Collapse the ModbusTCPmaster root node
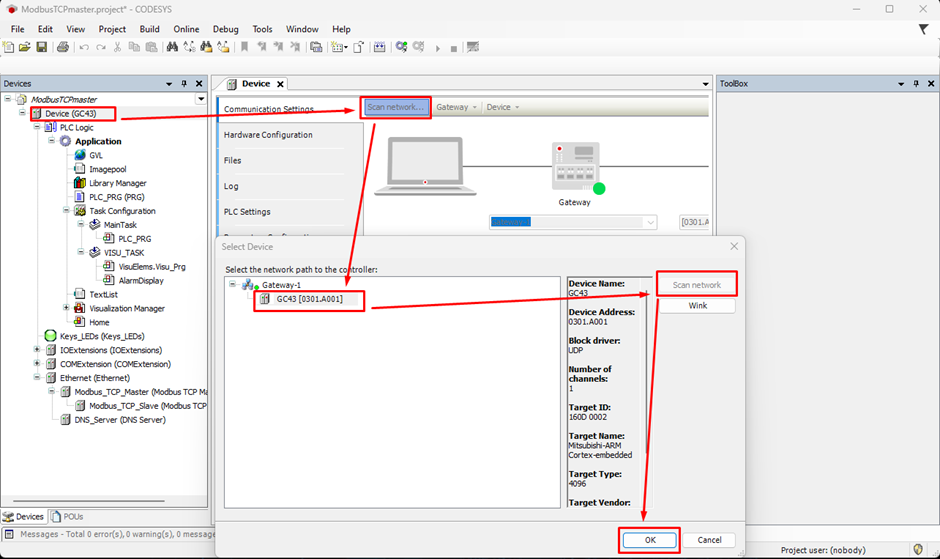The width and height of the screenshot is (940, 559). click(7, 98)
